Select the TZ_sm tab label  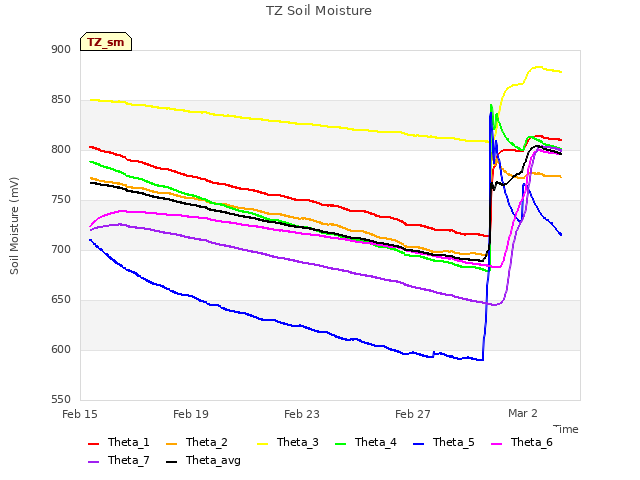(106, 42)
